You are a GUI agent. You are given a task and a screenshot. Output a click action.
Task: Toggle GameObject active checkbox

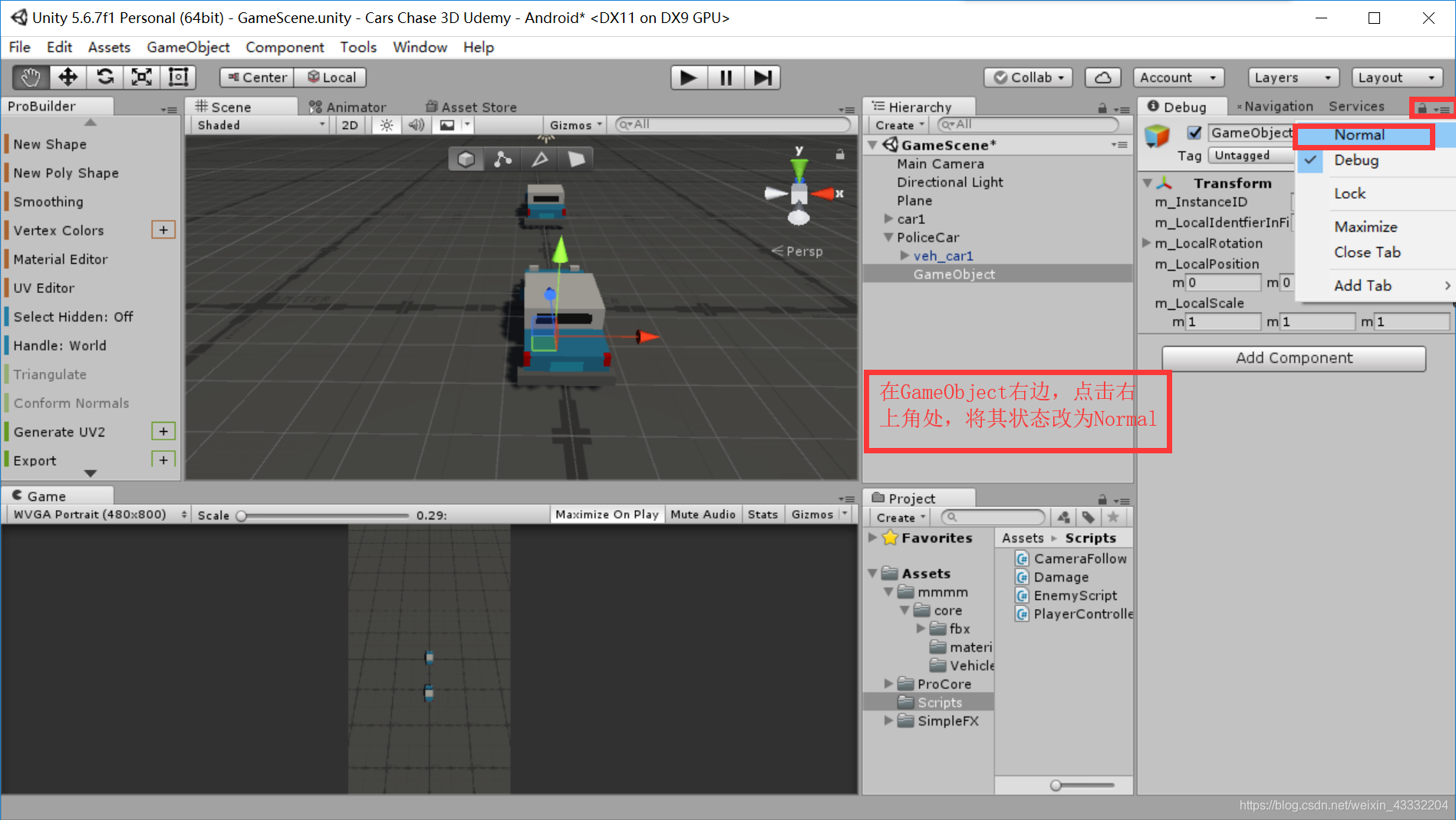point(1194,133)
